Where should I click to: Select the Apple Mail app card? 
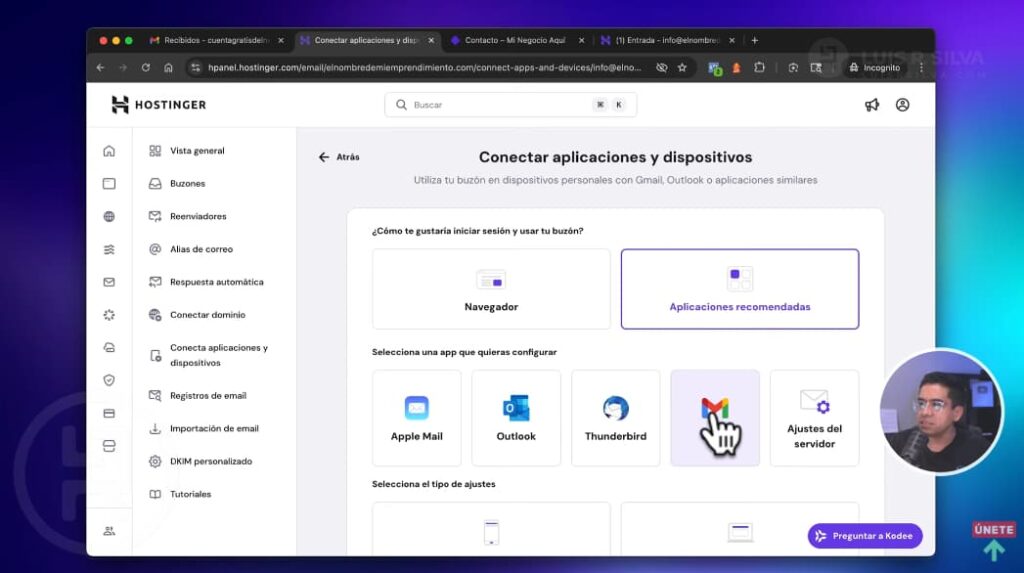(x=417, y=418)
